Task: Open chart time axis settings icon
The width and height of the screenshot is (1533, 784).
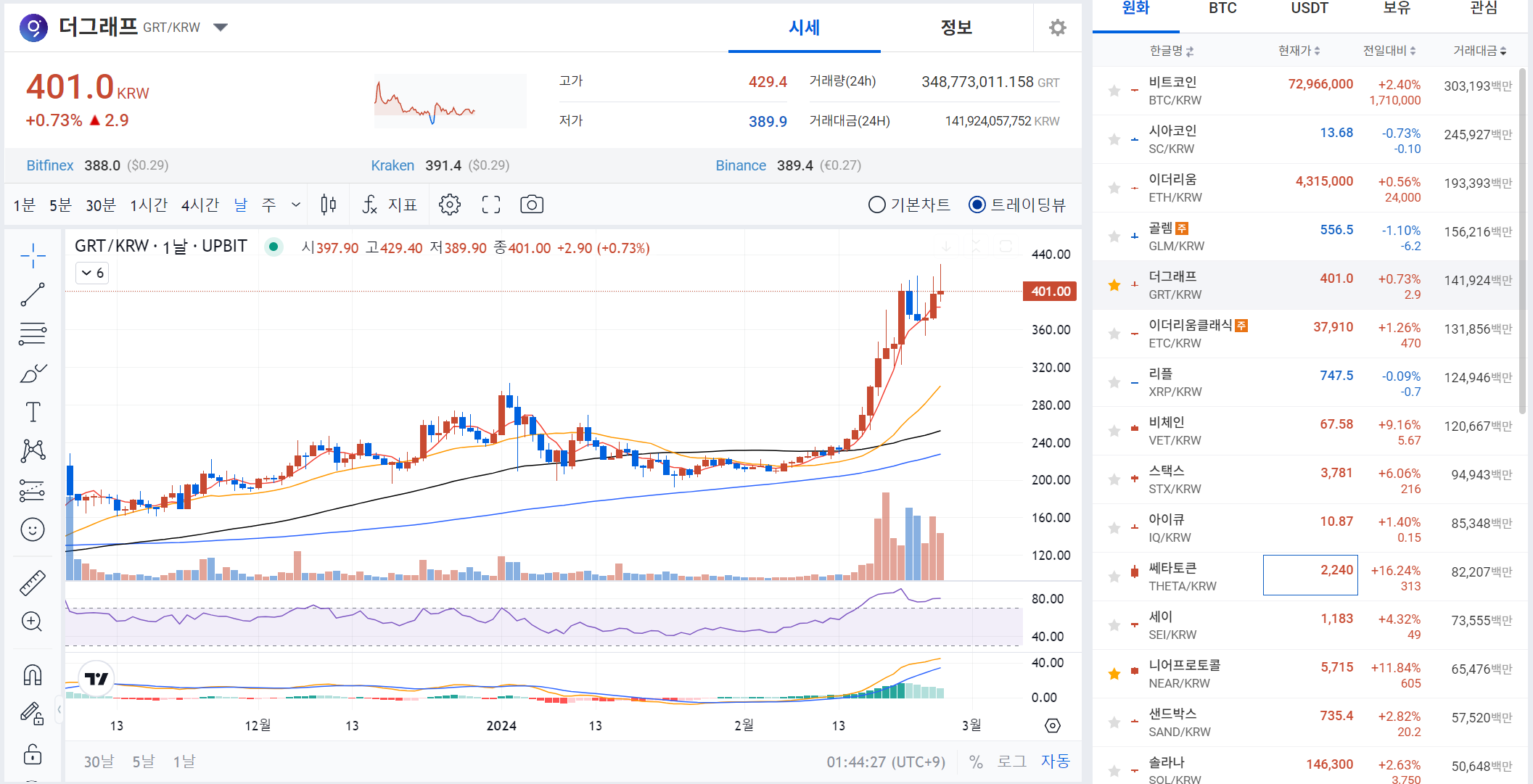Action: tap(1053, 725)
